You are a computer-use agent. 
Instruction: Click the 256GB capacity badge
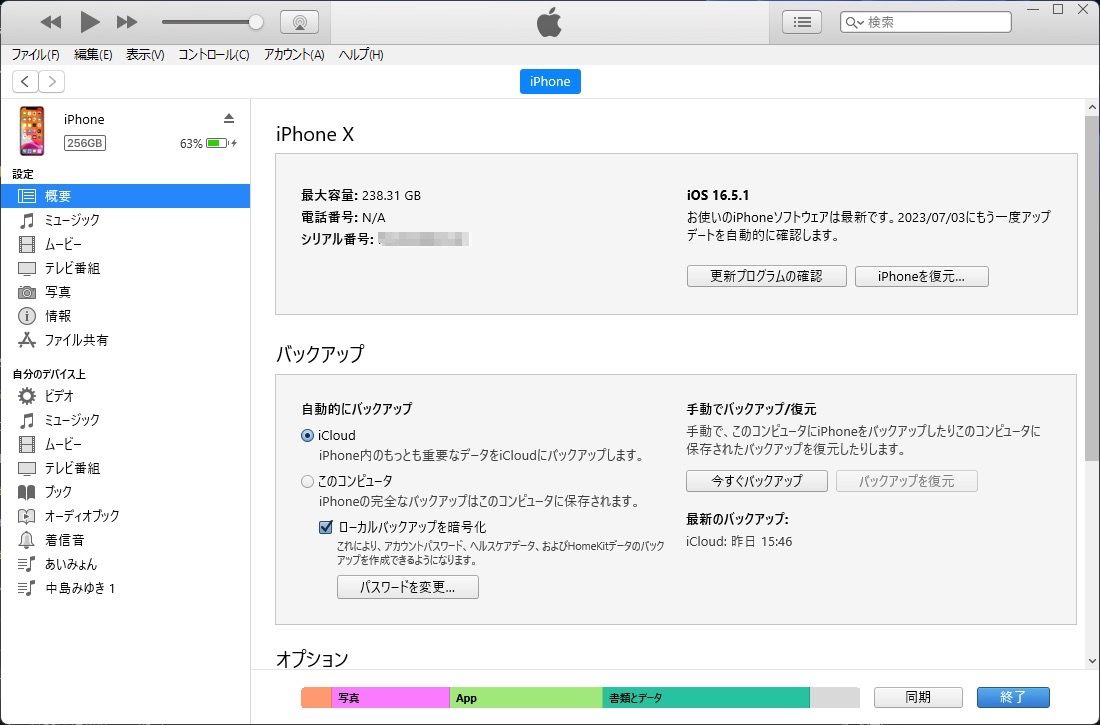point(85,143)
